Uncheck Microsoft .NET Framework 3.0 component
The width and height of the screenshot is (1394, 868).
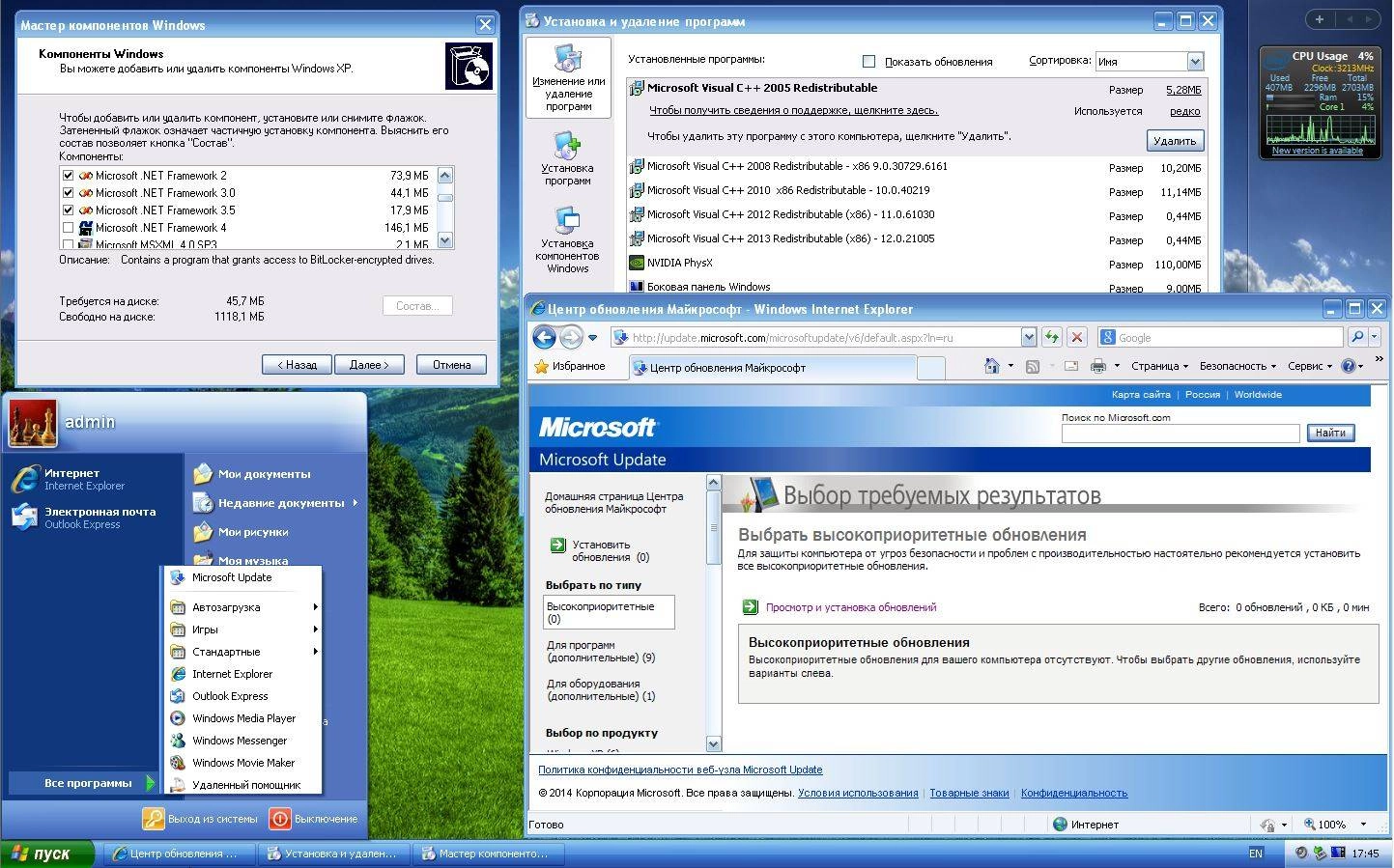(68, 193)
